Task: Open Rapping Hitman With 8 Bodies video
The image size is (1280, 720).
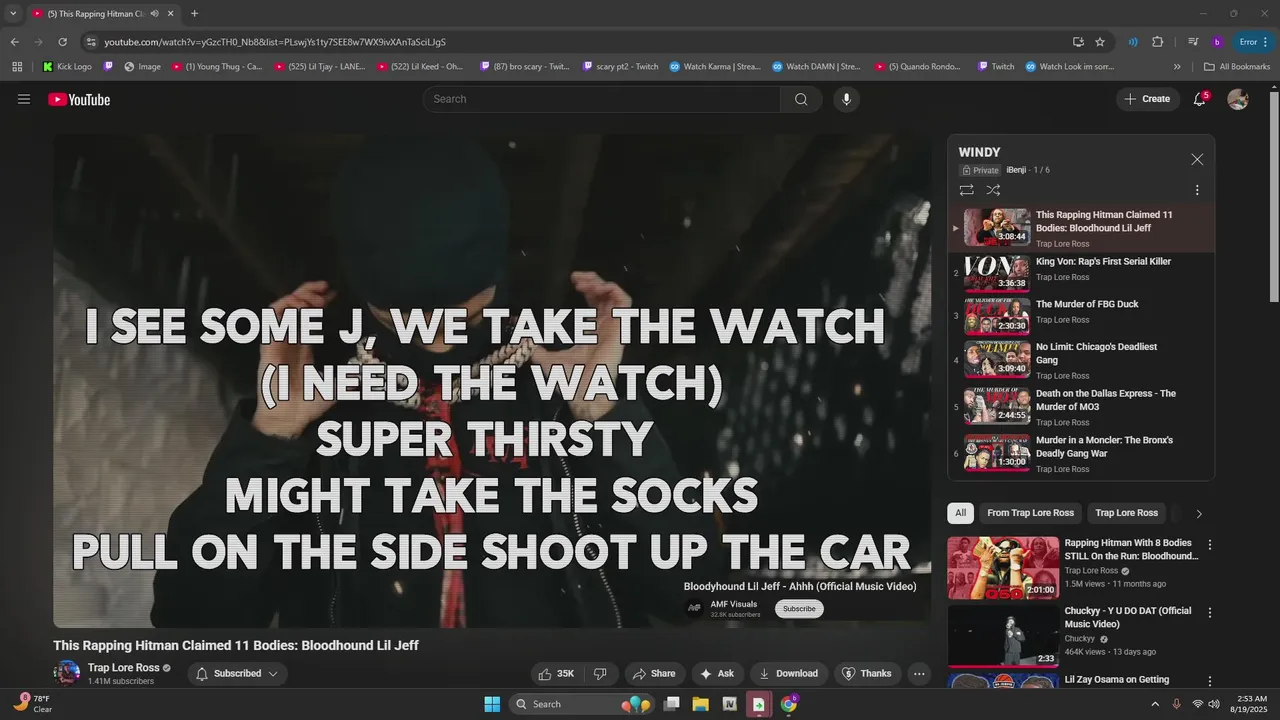Action: pos(1131,549)
